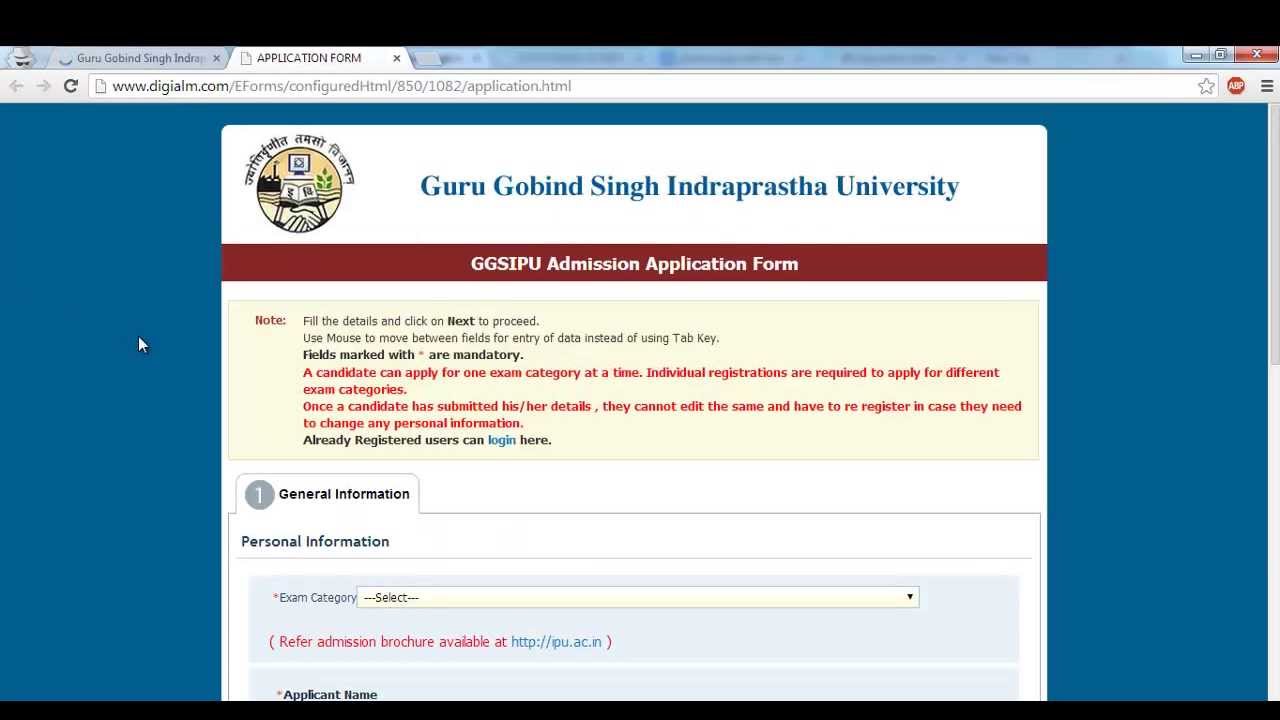Open the General Information form tab
This screenshot has height=720, width=1280.
pos(328,494)
